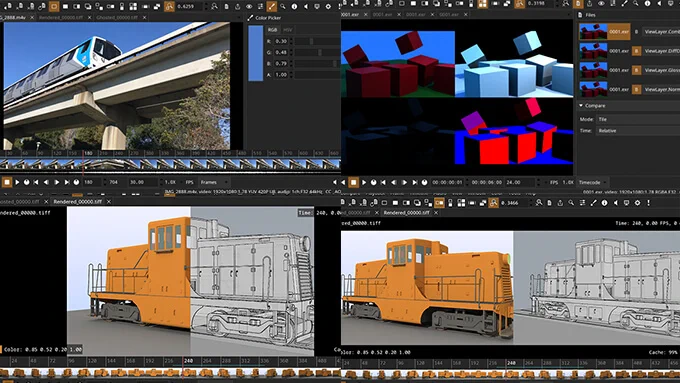Click playback speed field showing 30.00
Screen dimensions: 680x383
click(143, 182)
